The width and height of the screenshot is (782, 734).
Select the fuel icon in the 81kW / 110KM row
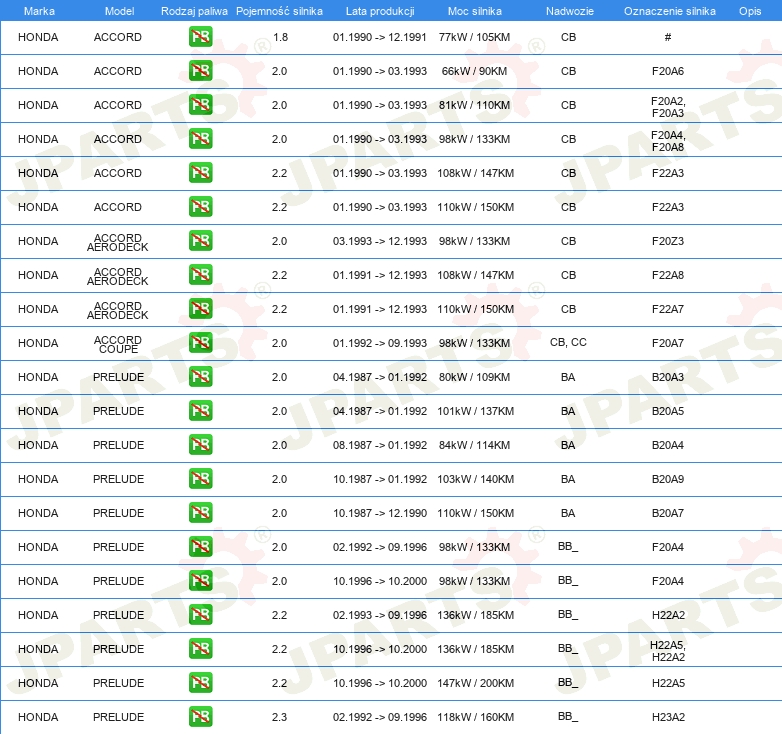200,105
